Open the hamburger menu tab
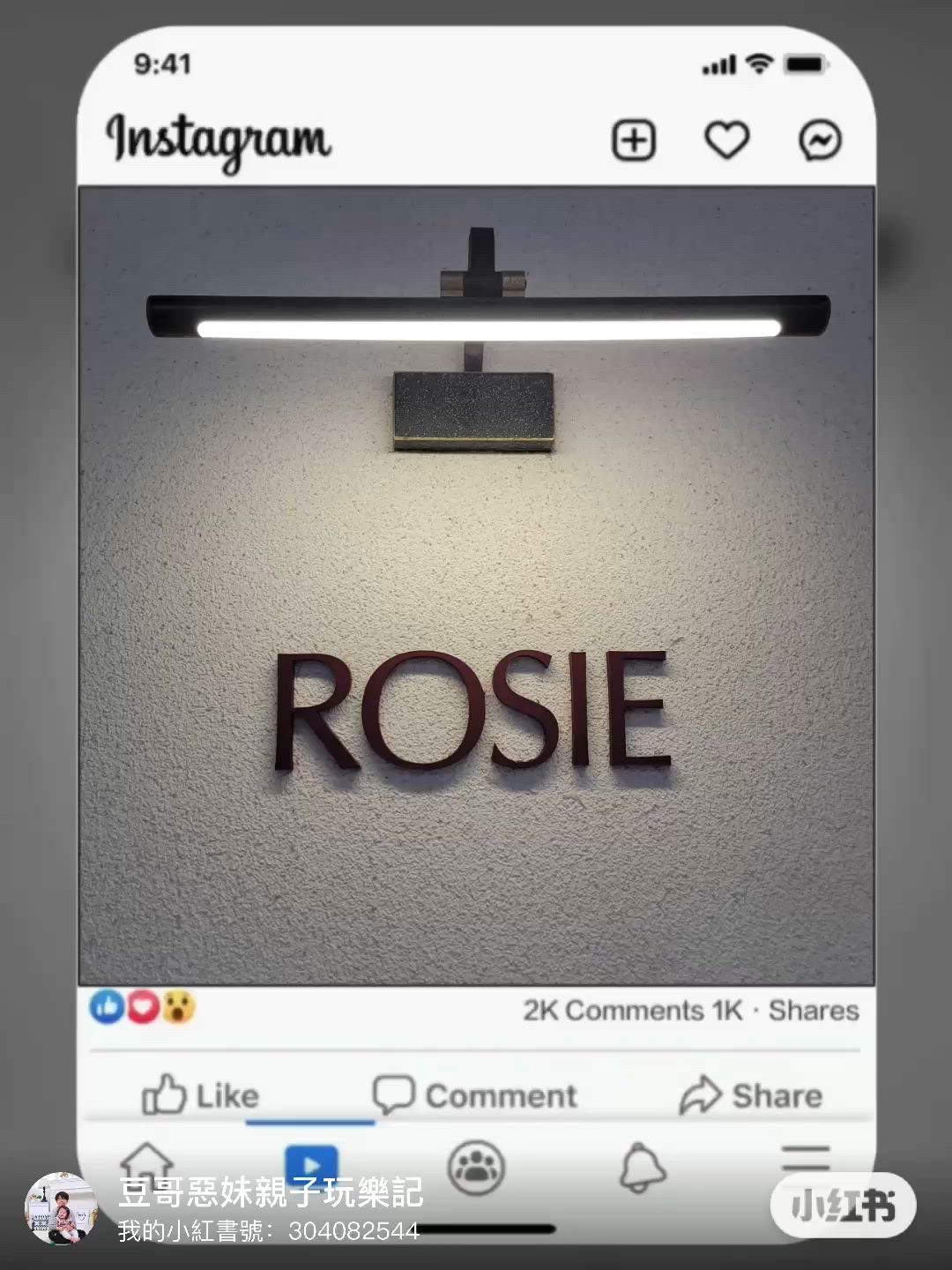This screenshot has height=1270, width=952. click(x=806, y=1160)
